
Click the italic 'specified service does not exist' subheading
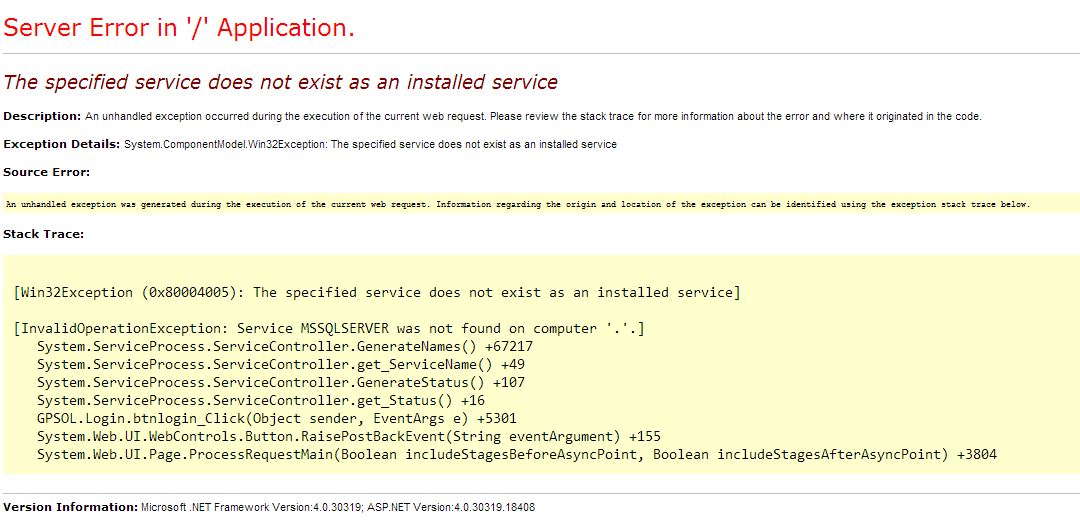coord(280,82)
